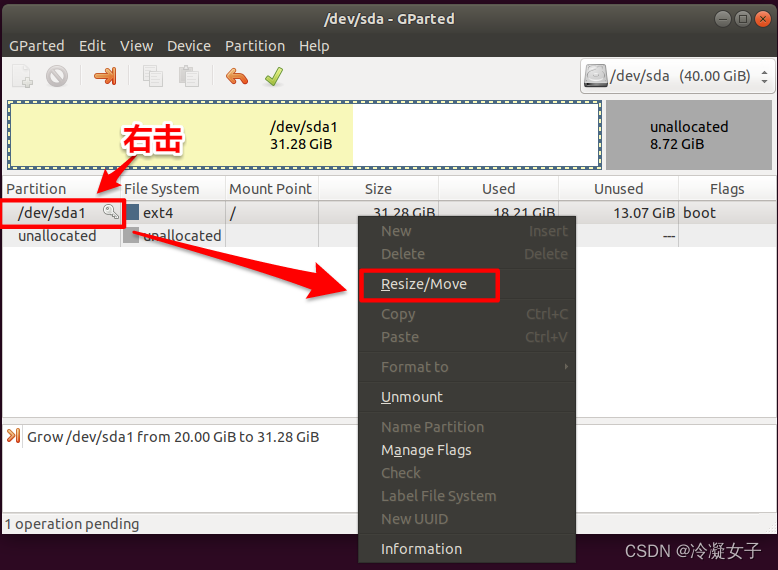The height and width of the screenshot is (570, 778).
Task: Click the Mount Point column header
Action: coord(272,189)
